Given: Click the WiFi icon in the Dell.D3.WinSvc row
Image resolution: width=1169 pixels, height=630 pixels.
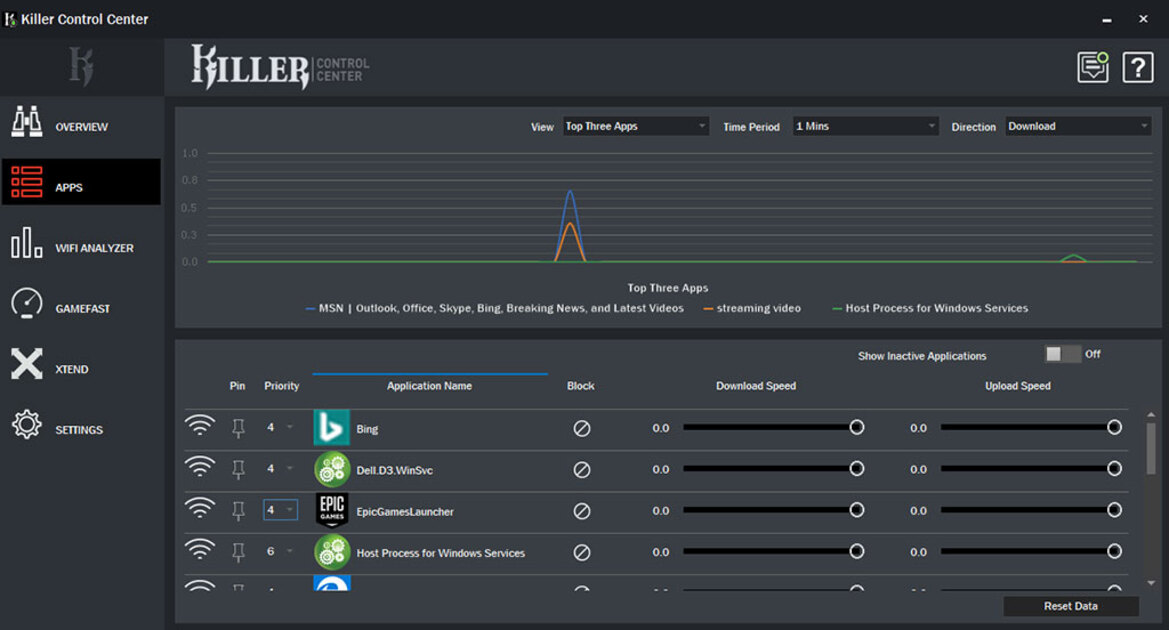Looking at the screenshot, I should [x=200, y=467].
